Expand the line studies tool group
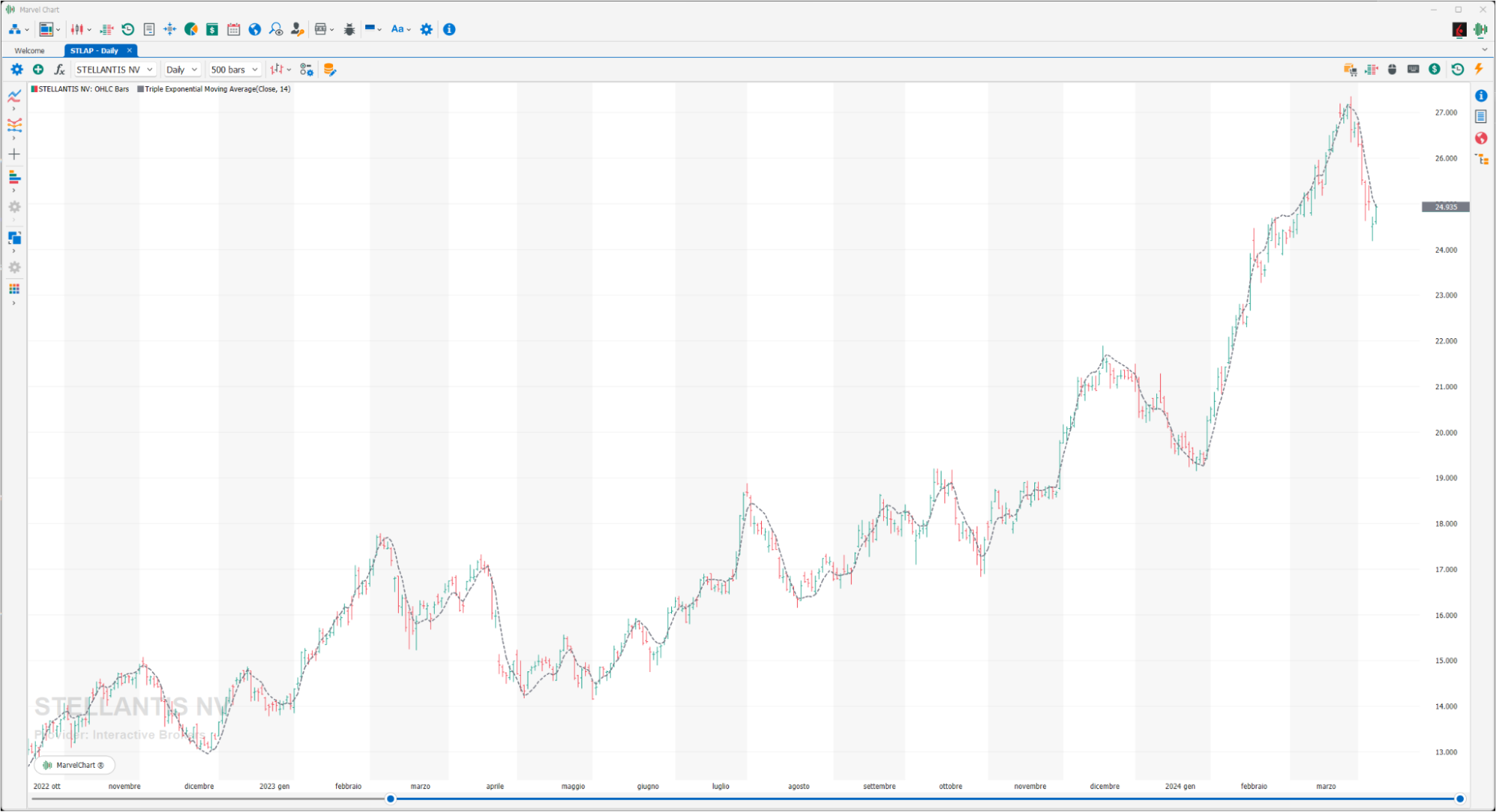Image resolution: width=1496 pixels, height=812 pixels. (13, 109)
